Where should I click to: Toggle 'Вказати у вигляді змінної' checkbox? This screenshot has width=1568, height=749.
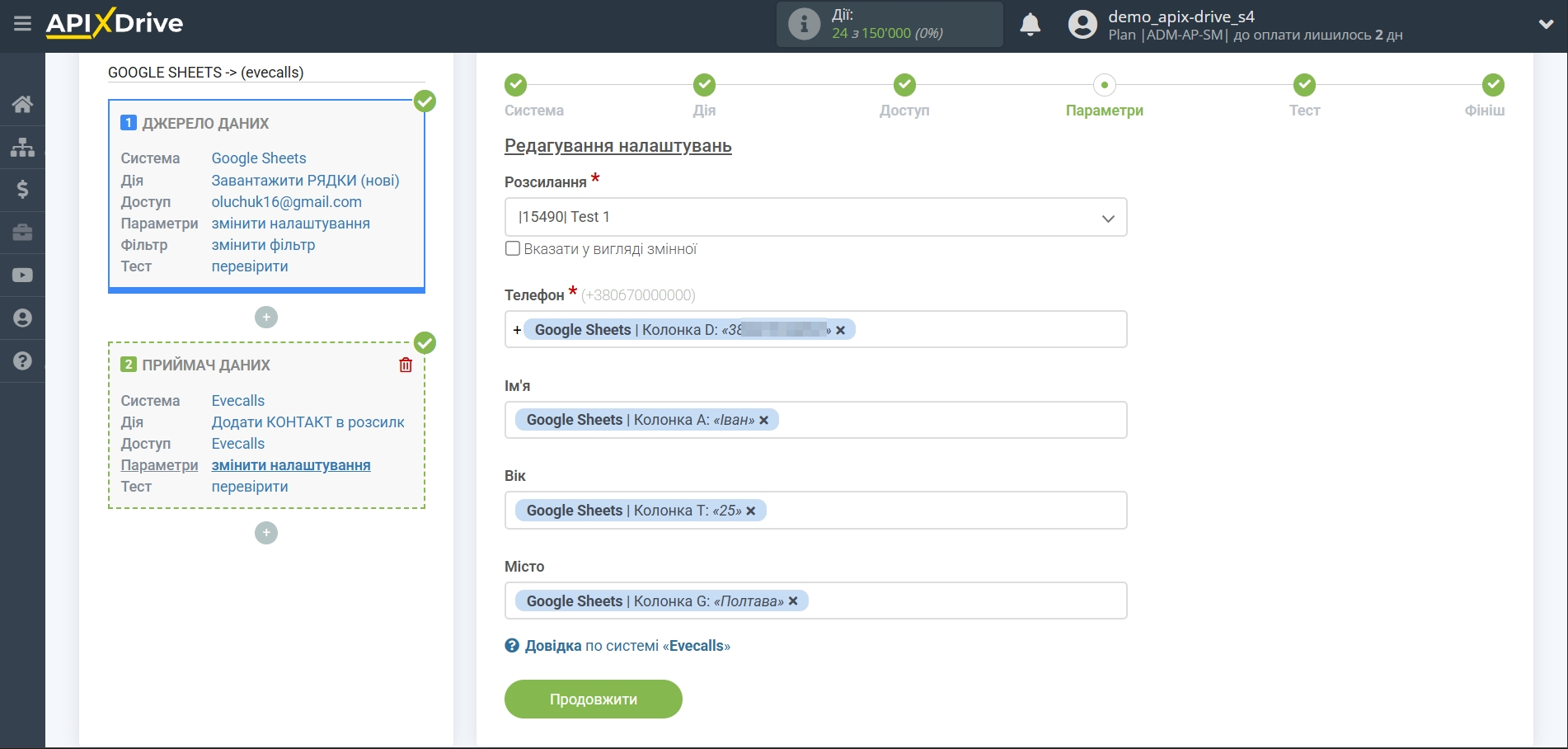(x=513, y=248)
